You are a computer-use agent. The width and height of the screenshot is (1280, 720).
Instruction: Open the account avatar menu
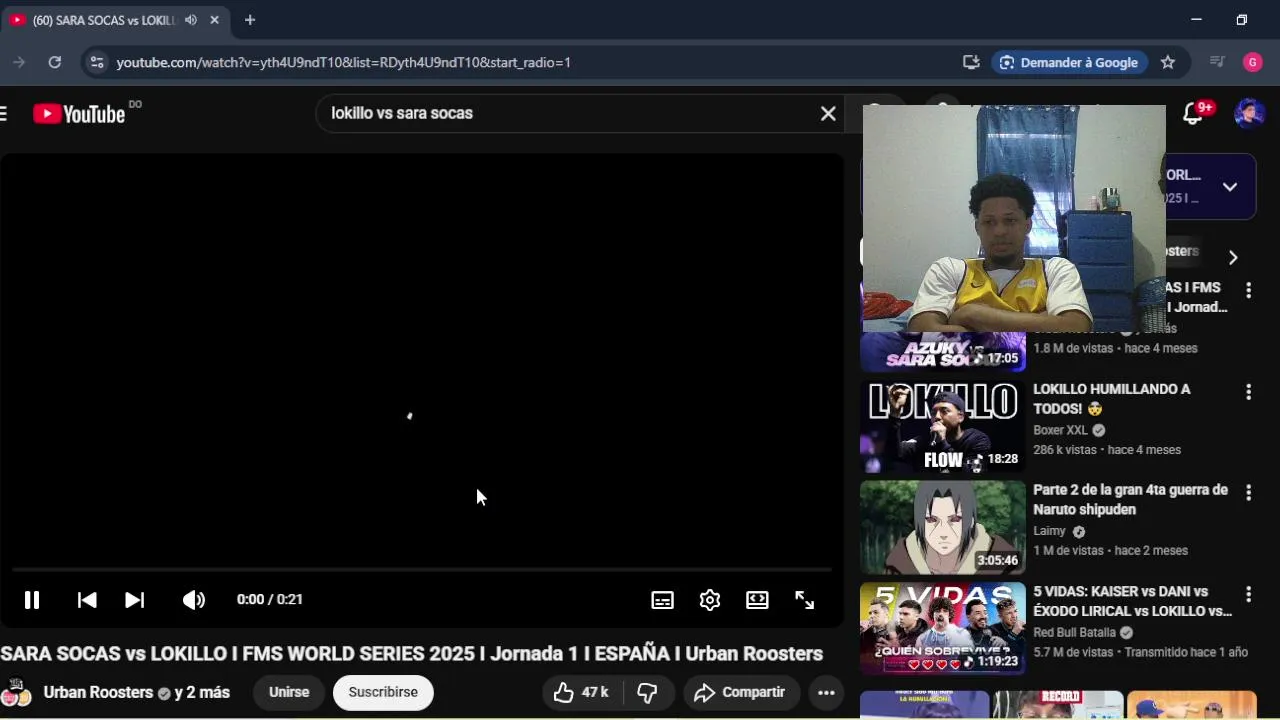click(1249, 113)
